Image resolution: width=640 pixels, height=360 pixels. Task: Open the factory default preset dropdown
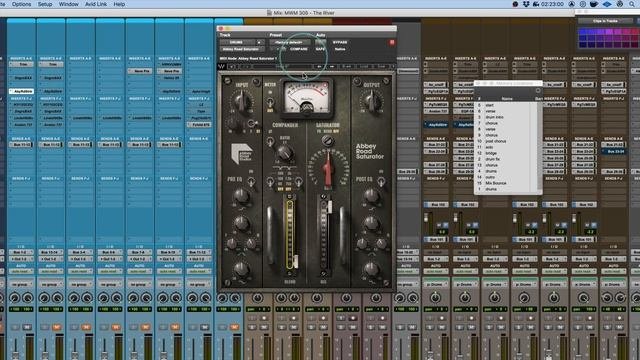tap(289, 42)
